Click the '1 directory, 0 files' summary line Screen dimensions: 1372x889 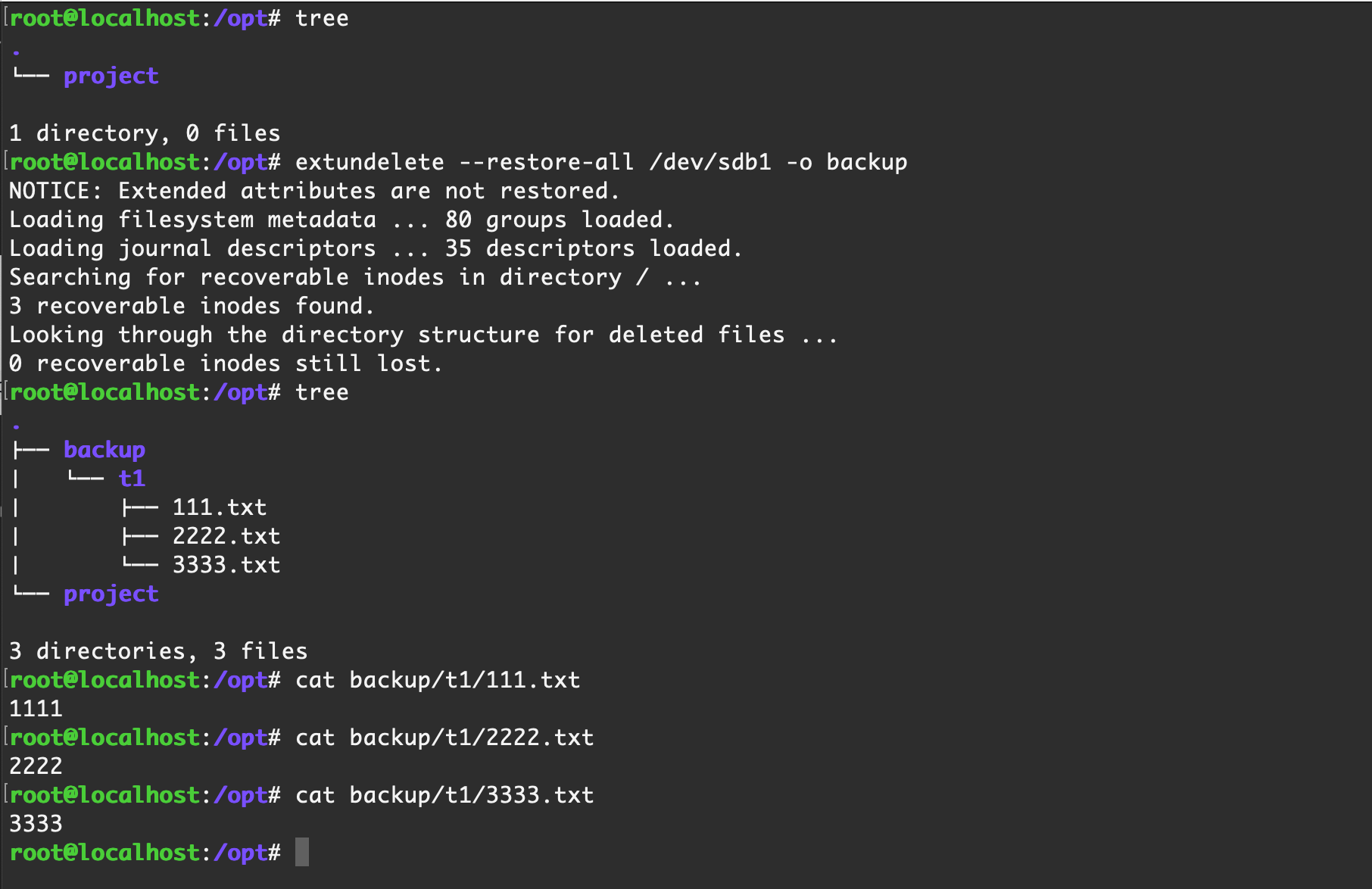tap(145, 133)
